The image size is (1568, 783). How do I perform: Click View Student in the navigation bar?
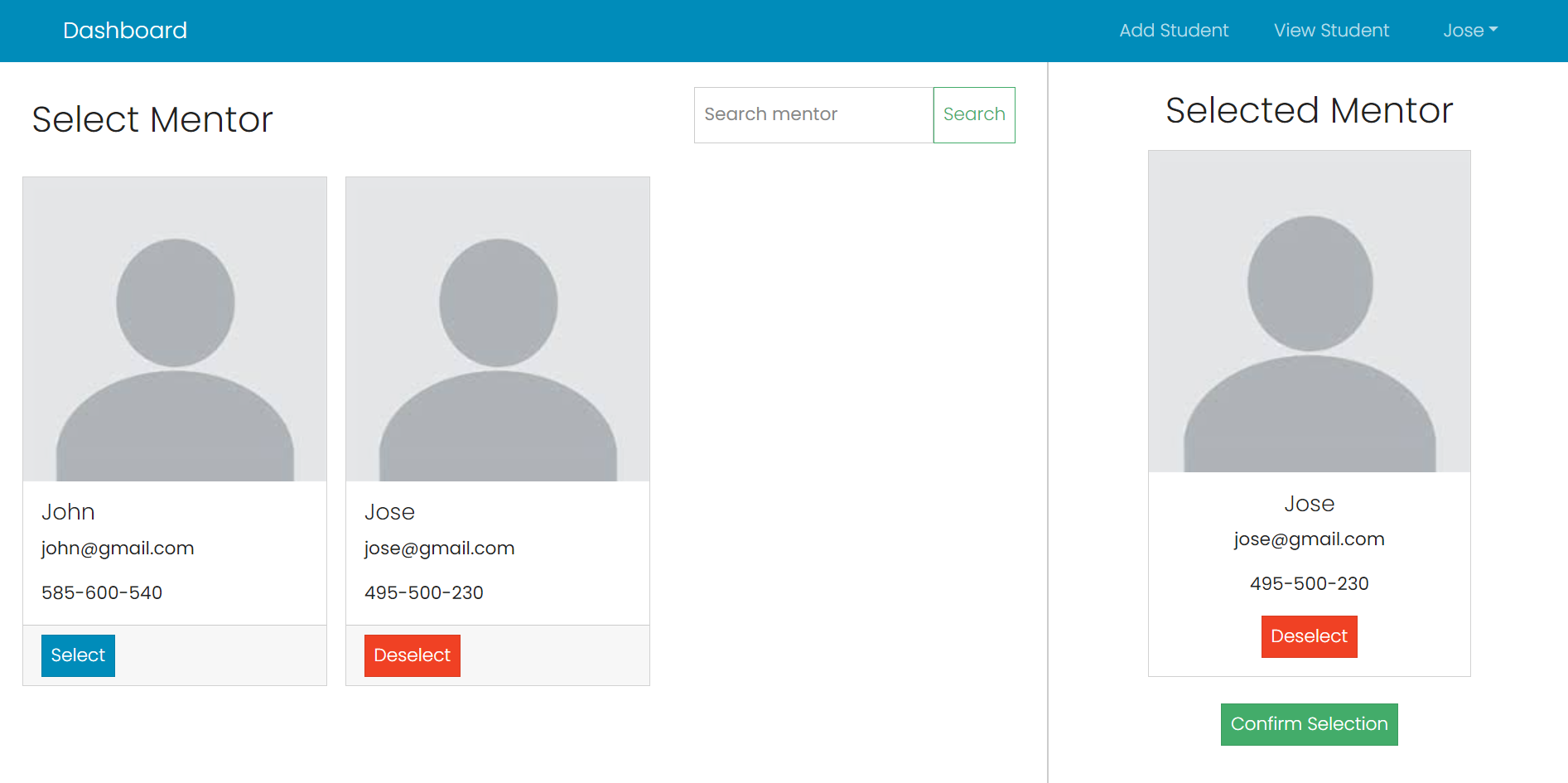[x=1330, y=31]
